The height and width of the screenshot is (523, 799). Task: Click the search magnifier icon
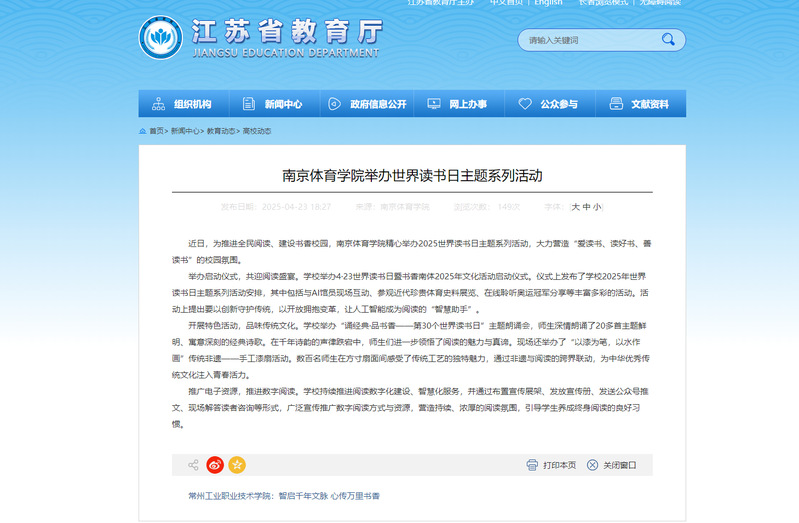pos(668,40)
